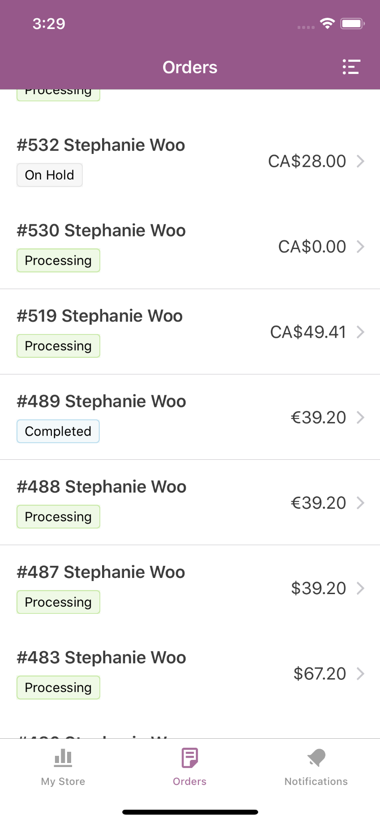Expand order #483 chevron arrow
Viewport: 380px width, 823px height.
coord(360,673)
